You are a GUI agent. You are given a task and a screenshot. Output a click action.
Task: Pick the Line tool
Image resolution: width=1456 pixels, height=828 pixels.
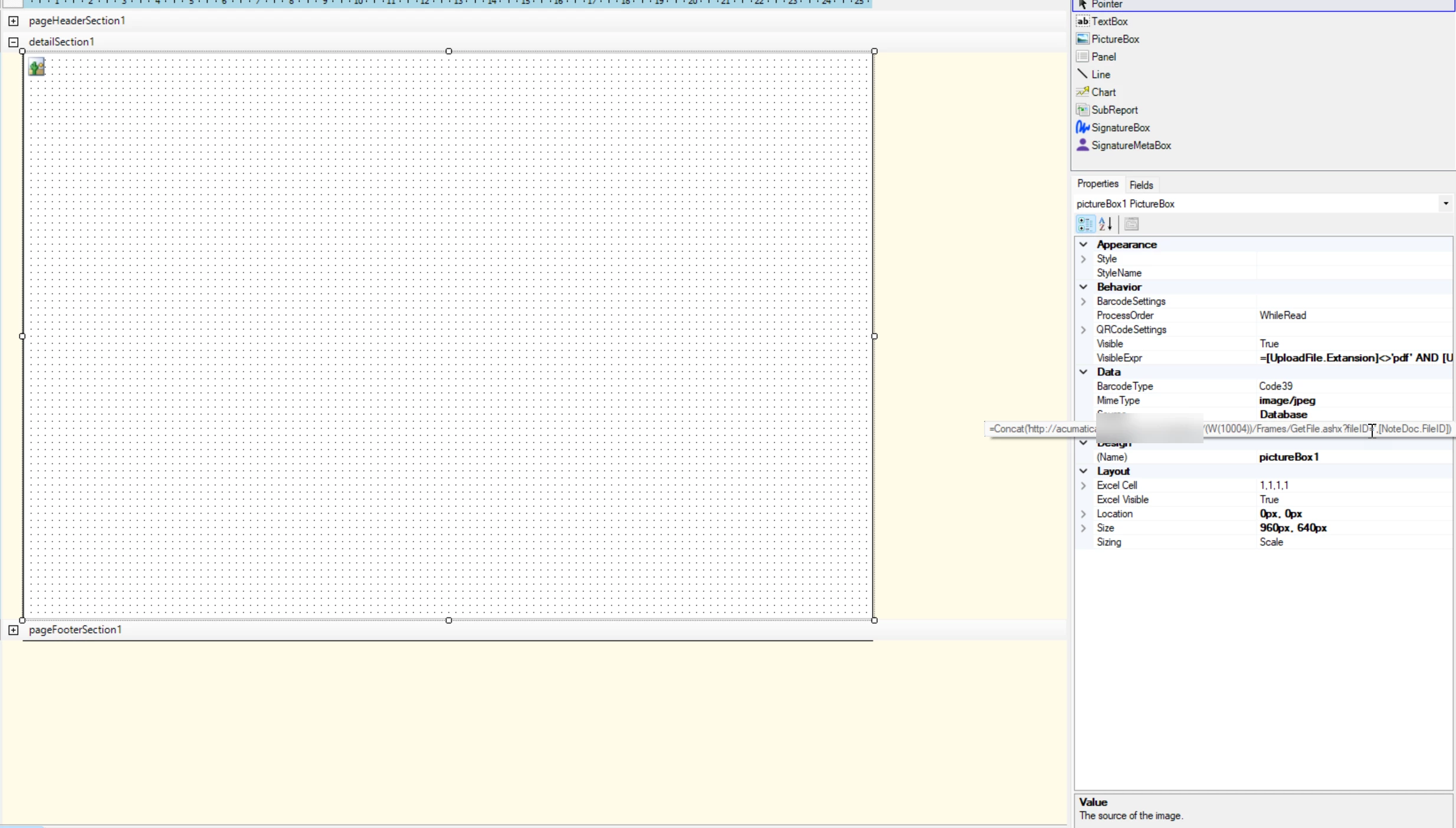1100,74
